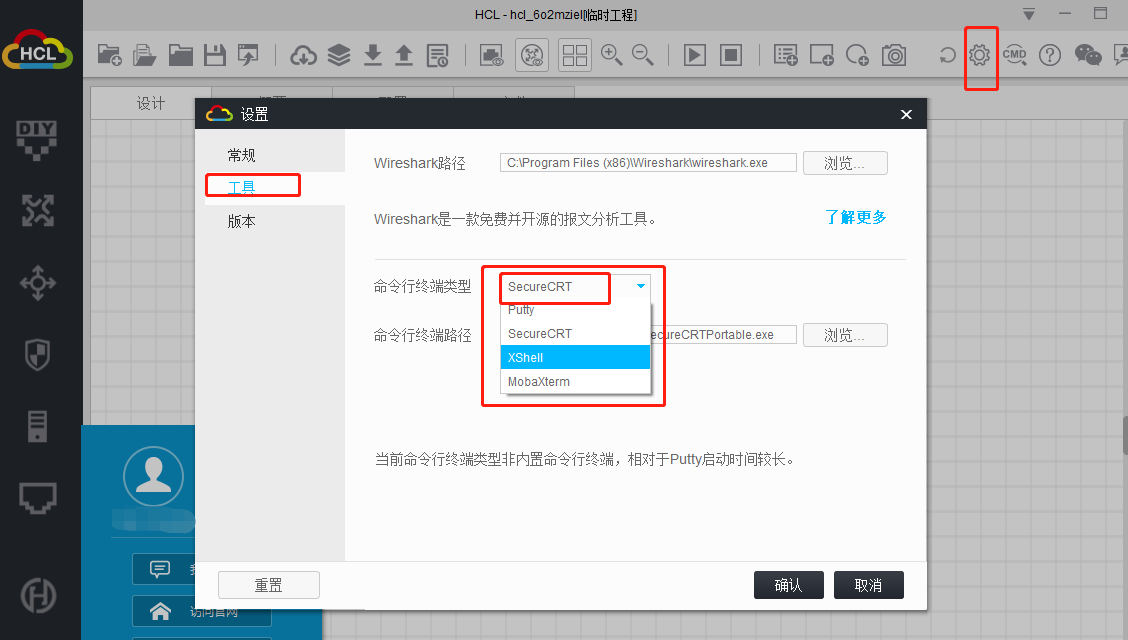The image size is (1128, 640).
Task: Cancel the dialog with 取消 button
Action: [868, 585]
